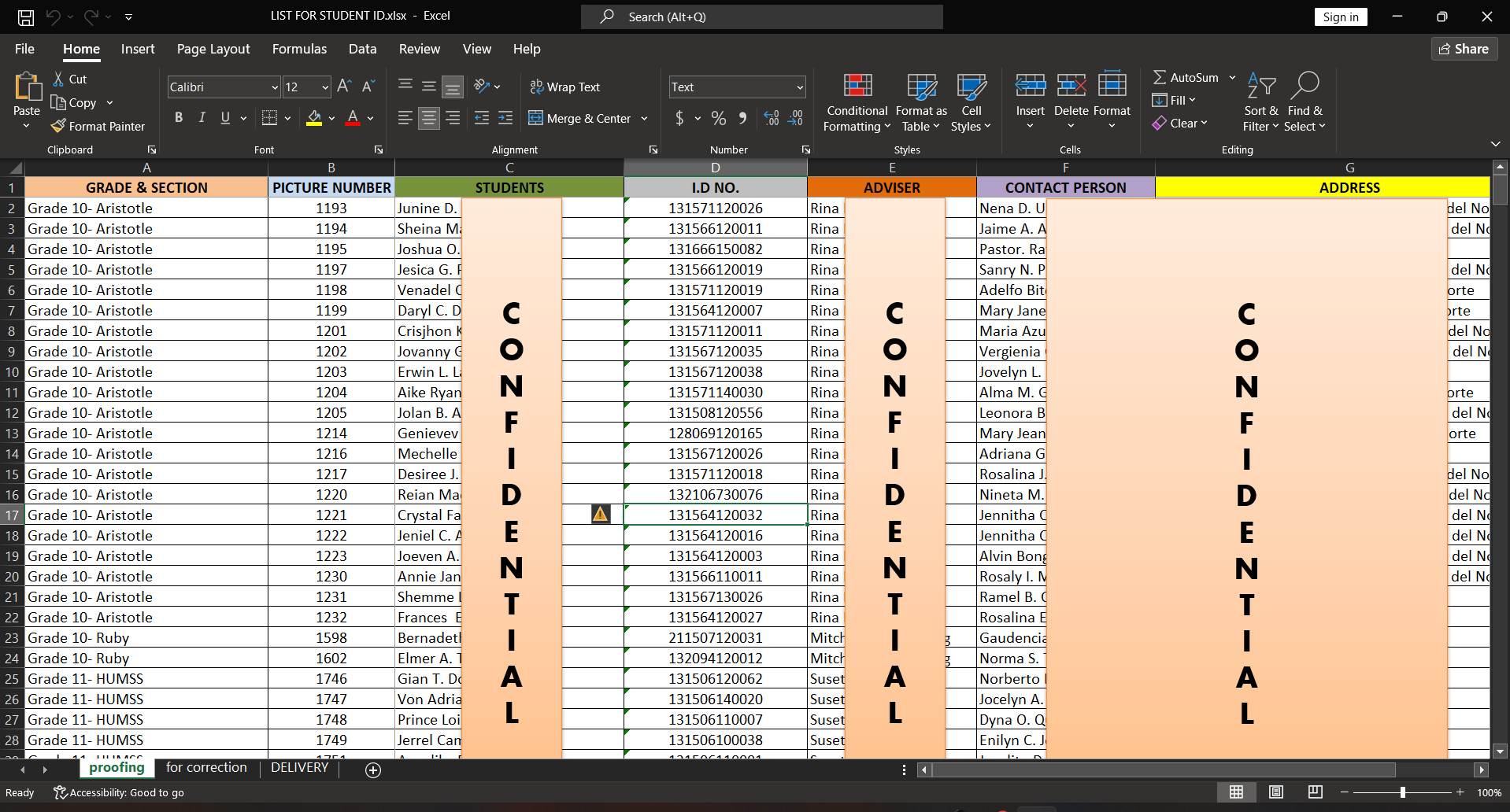
Task: Open the font name dropdown showing Calibri
Action: [274, 87]
